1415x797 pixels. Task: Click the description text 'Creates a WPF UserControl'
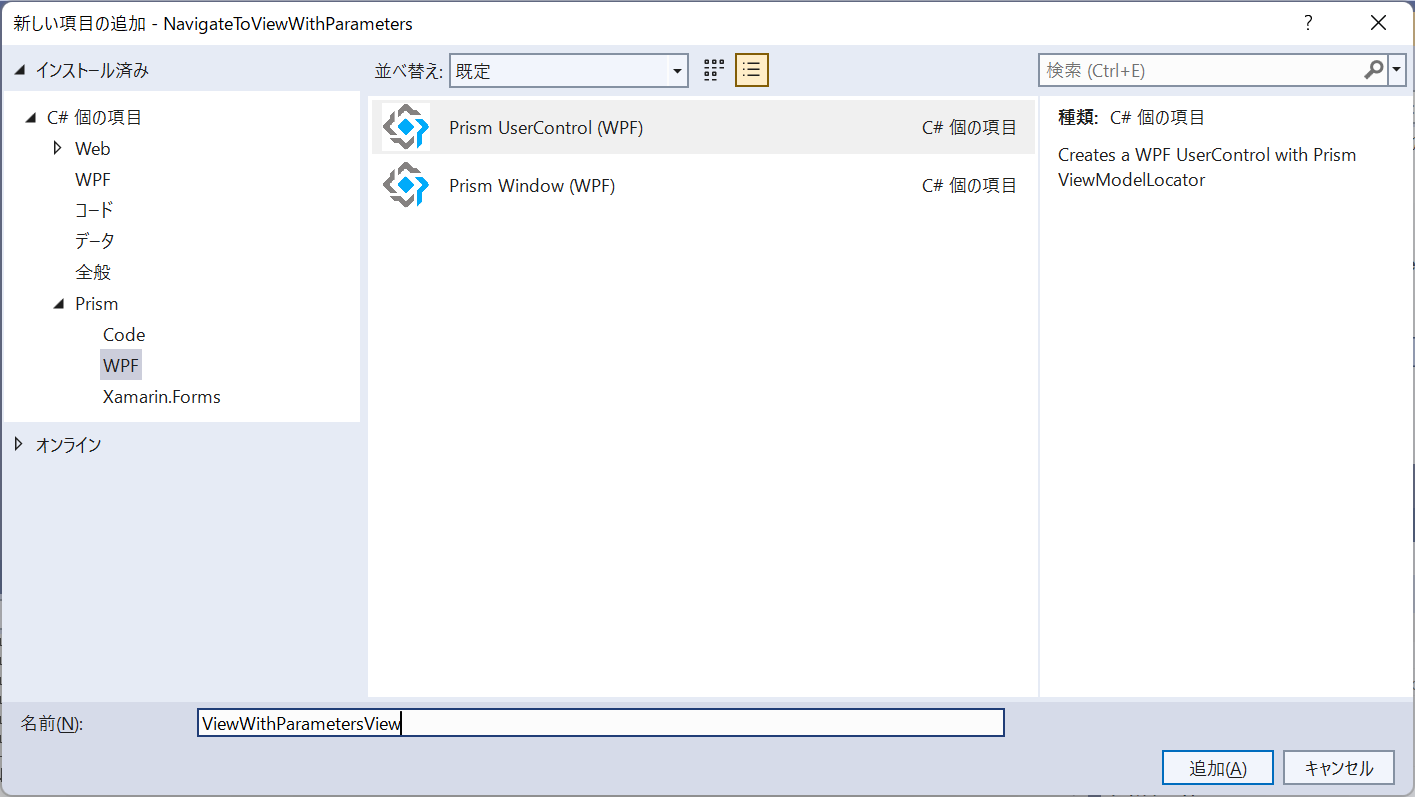point(1207,167)
